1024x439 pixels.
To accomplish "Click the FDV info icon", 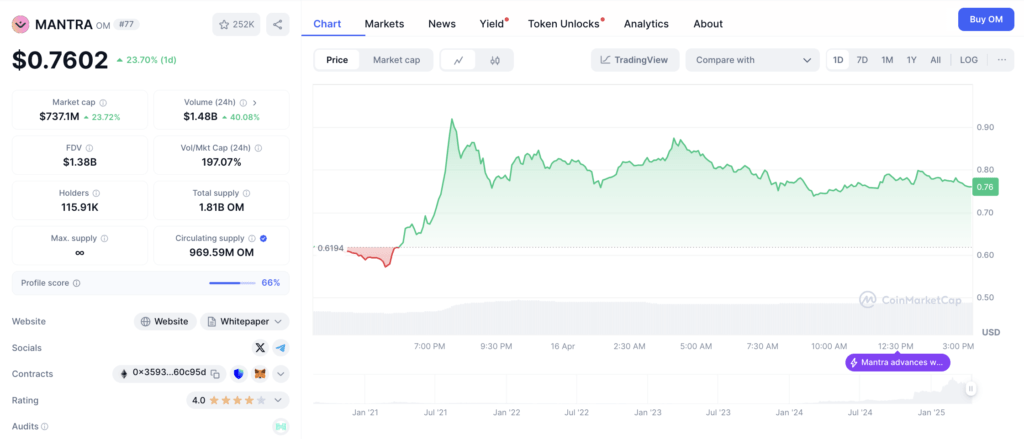I will click(x=89, y=148).
